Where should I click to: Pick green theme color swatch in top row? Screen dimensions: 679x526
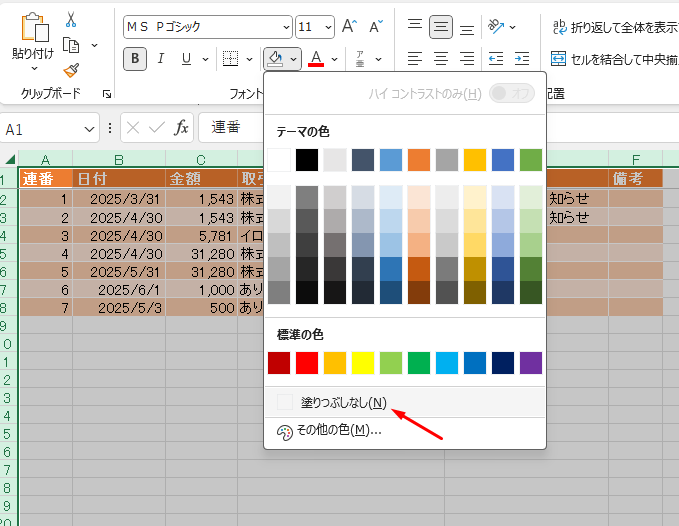click(531, 160)
